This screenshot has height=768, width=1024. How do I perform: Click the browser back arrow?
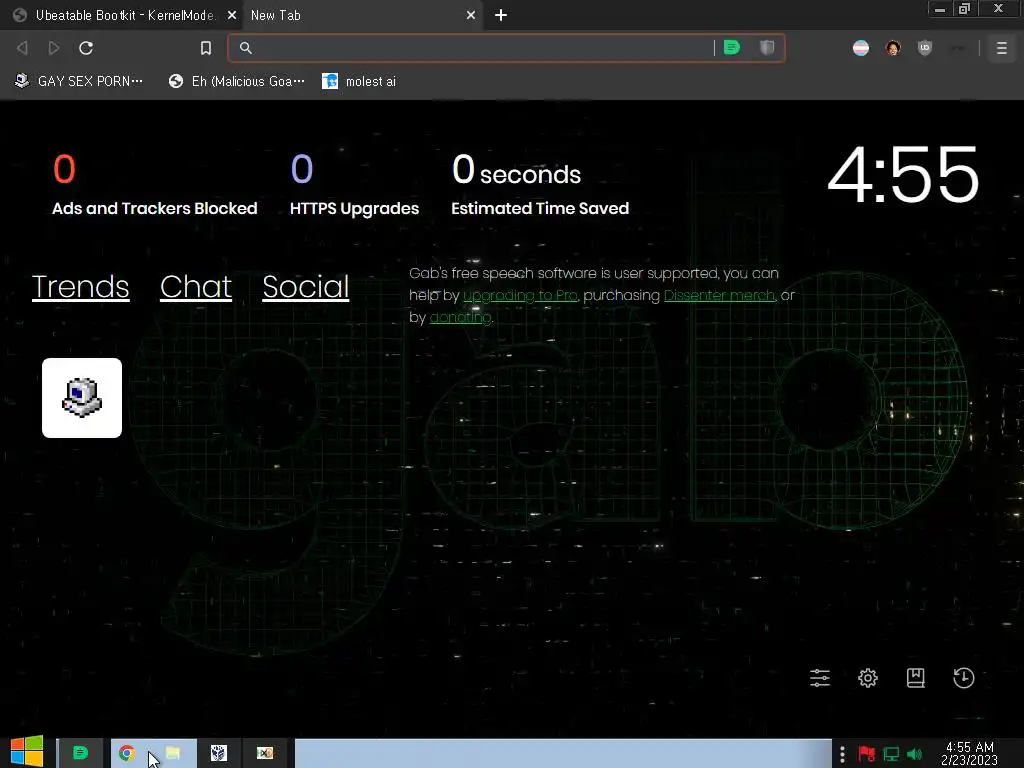[x=22, y=48]
